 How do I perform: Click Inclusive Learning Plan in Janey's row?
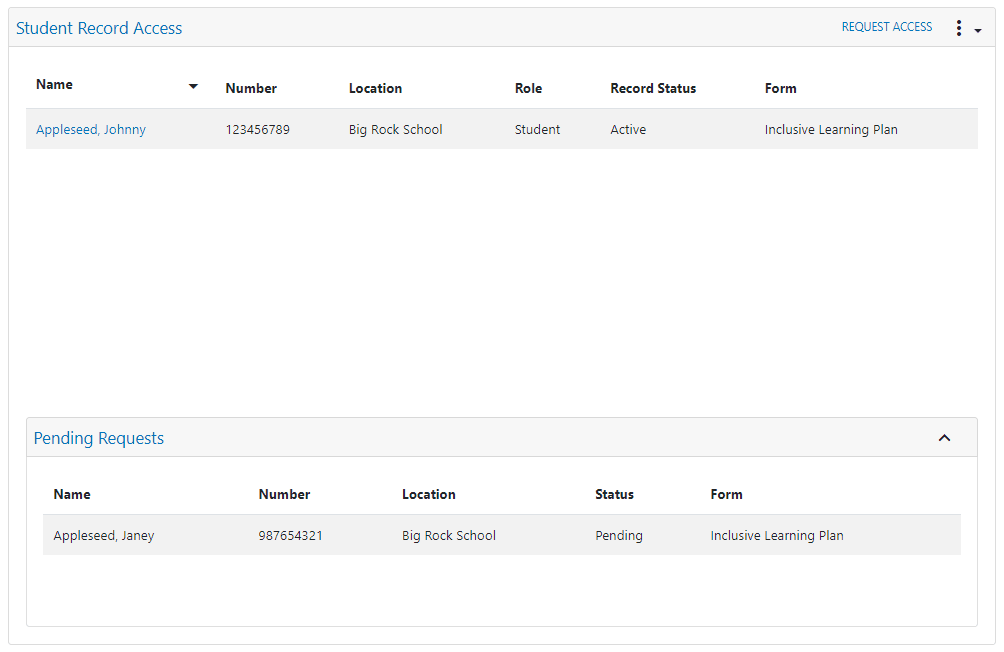click(777, 535)
